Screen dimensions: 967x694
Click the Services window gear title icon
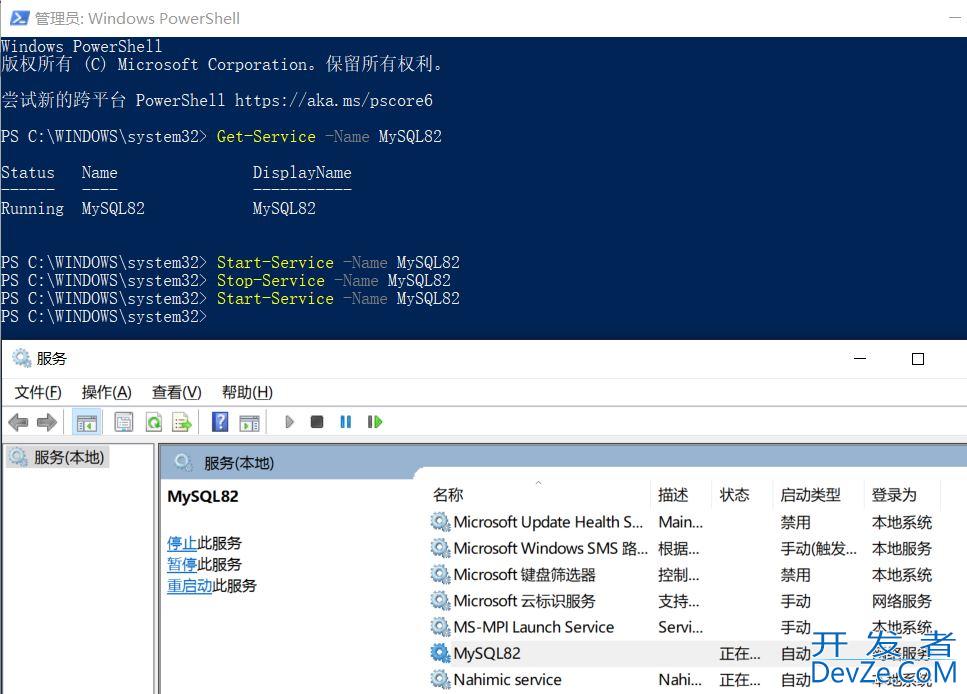coord(22,358)
